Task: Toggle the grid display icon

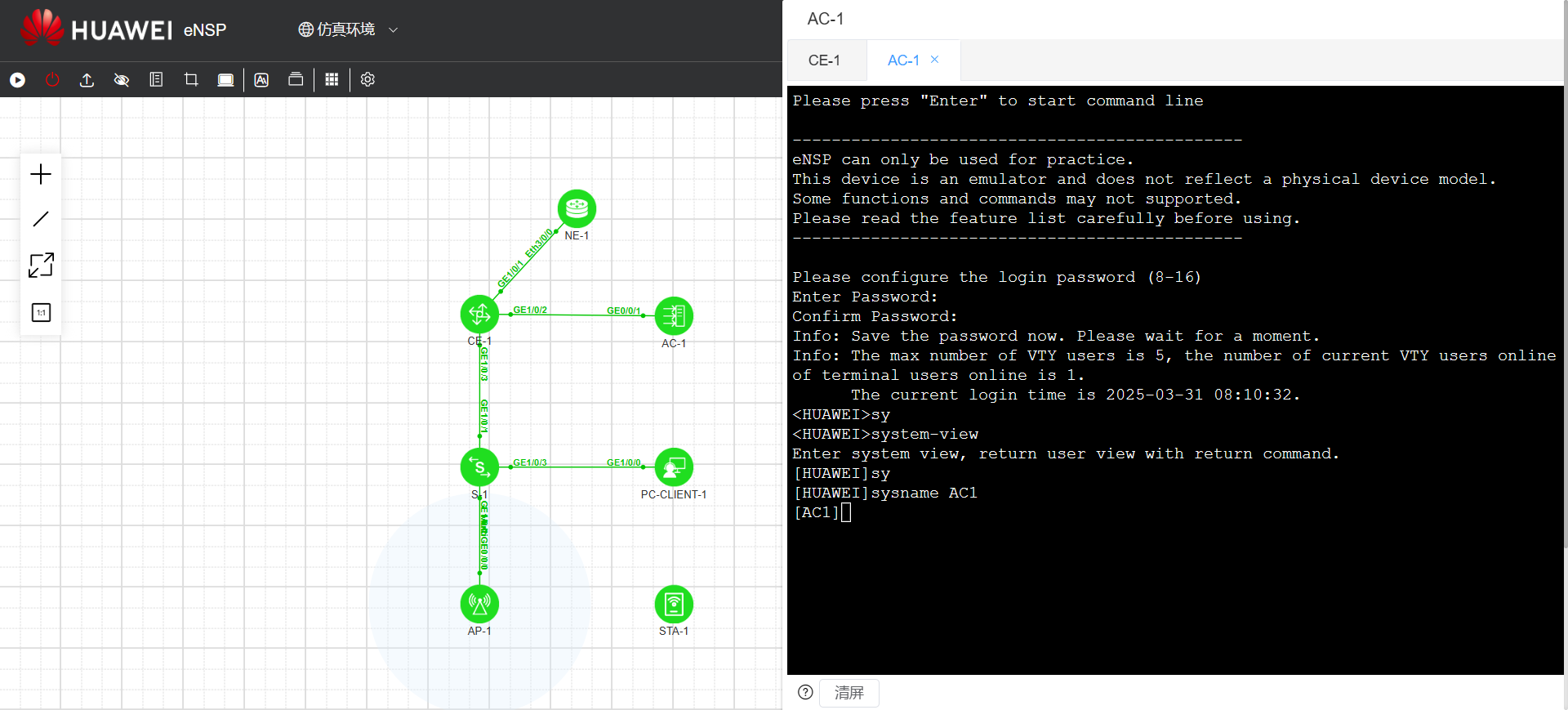Action: 332,79
